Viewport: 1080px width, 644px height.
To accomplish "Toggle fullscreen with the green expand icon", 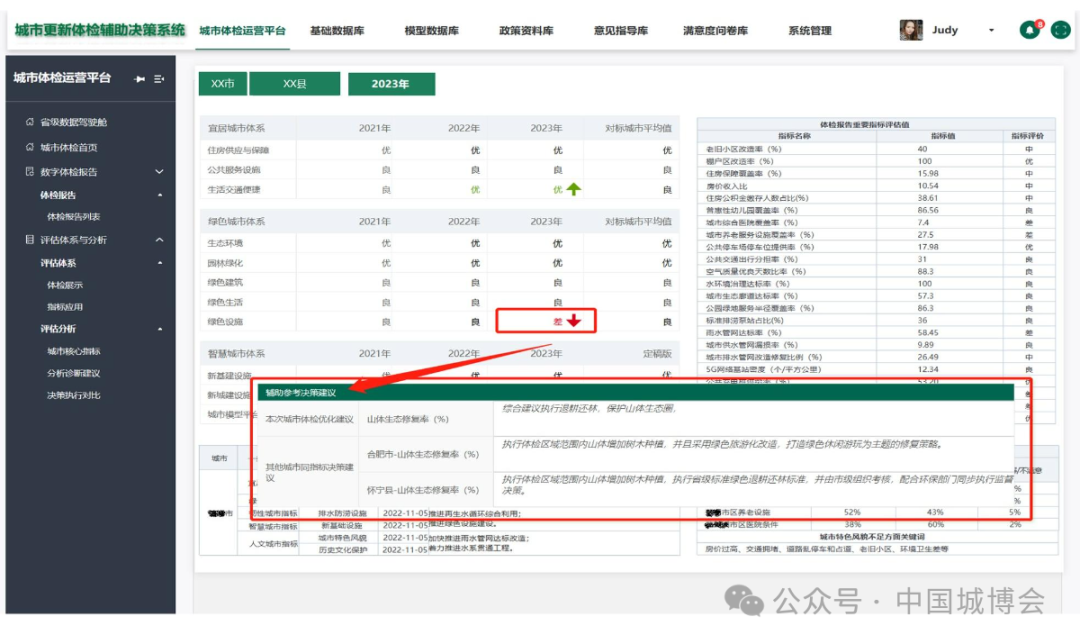I will pyautogui.click(x=1061, y=30).
